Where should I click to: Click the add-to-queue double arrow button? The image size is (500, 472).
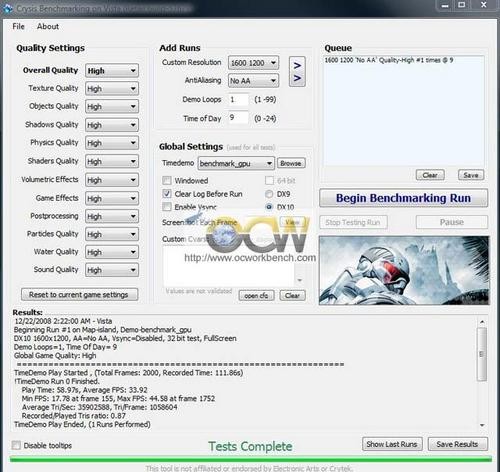297,72
